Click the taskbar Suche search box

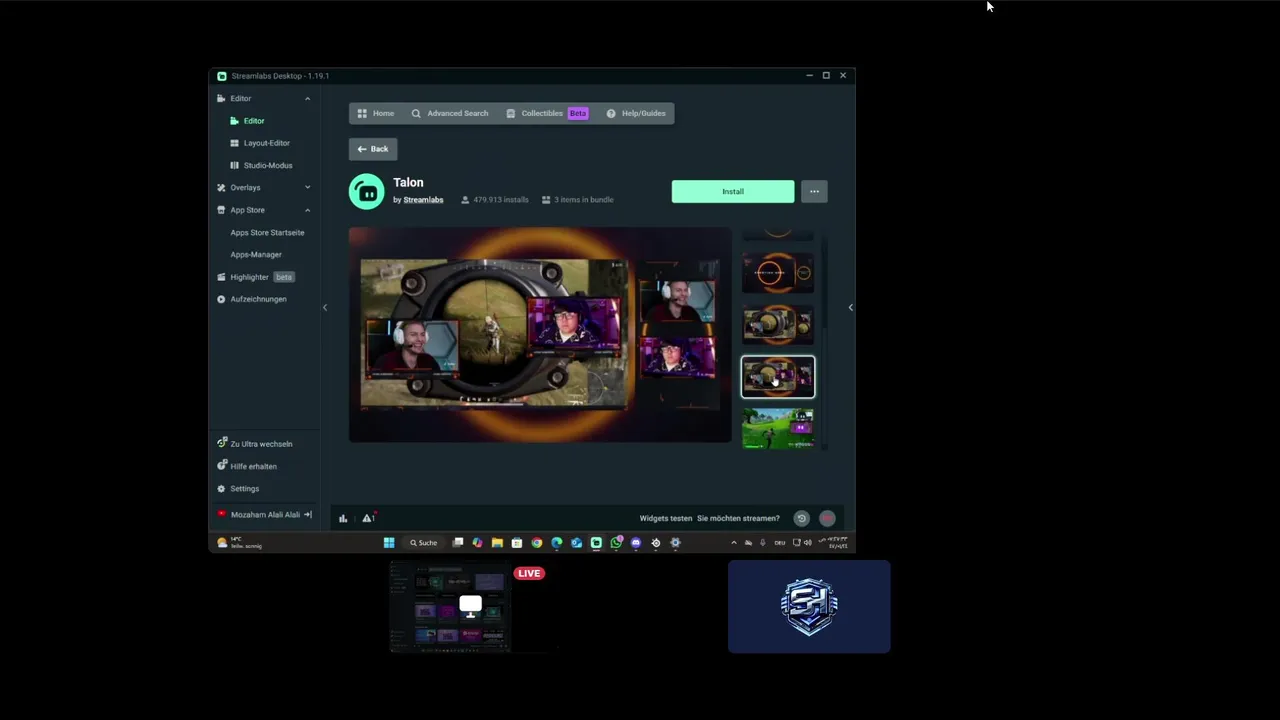click(424, 543)
